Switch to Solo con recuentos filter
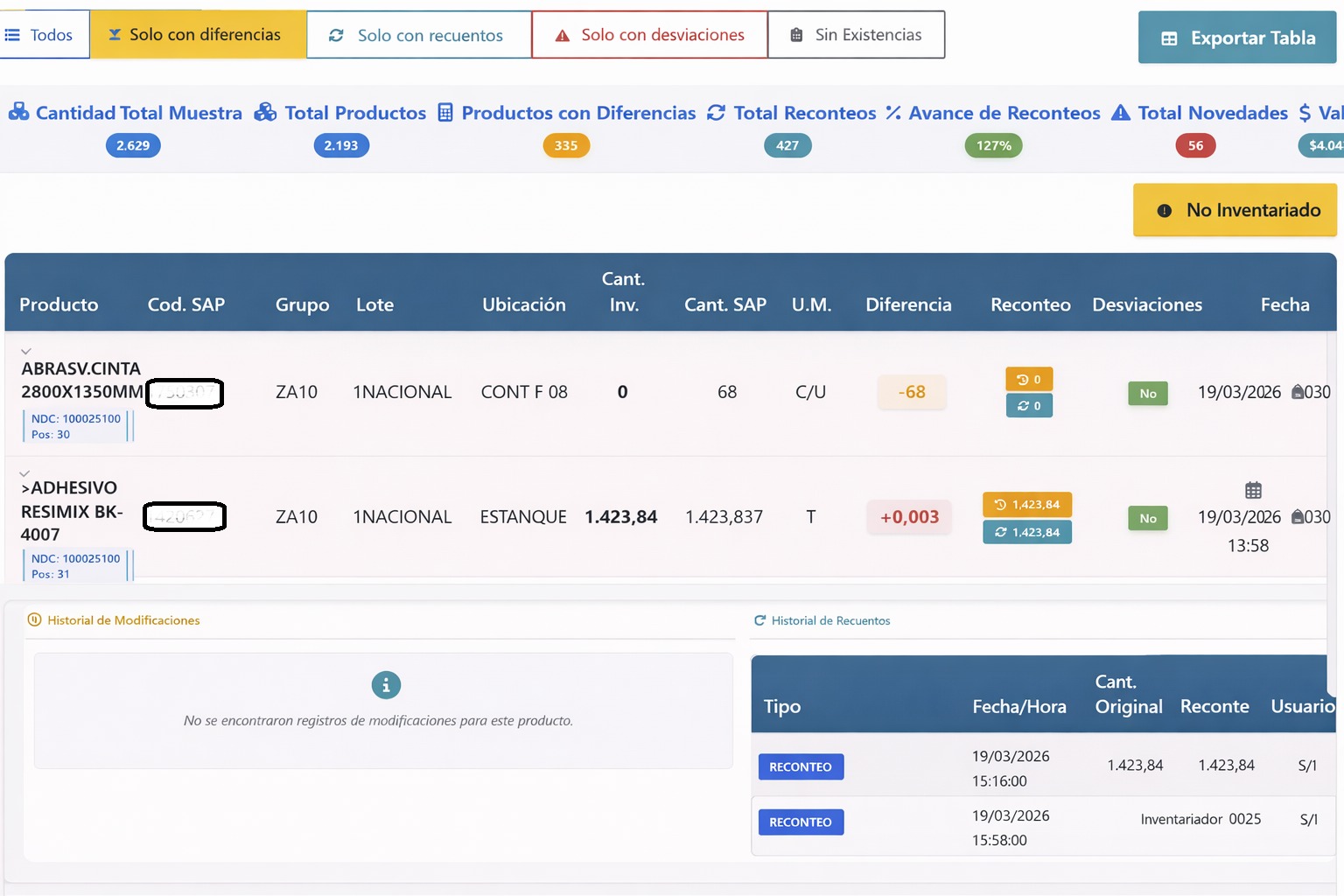1344x896 pixels. click(x=418, y=35)
